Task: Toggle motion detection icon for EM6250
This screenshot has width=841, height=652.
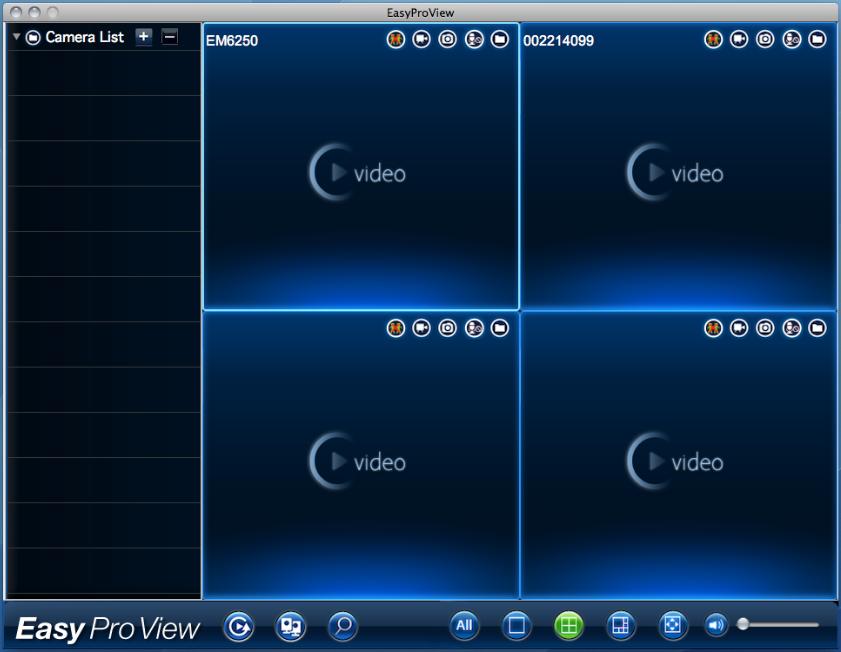Action: click(396, 39)
